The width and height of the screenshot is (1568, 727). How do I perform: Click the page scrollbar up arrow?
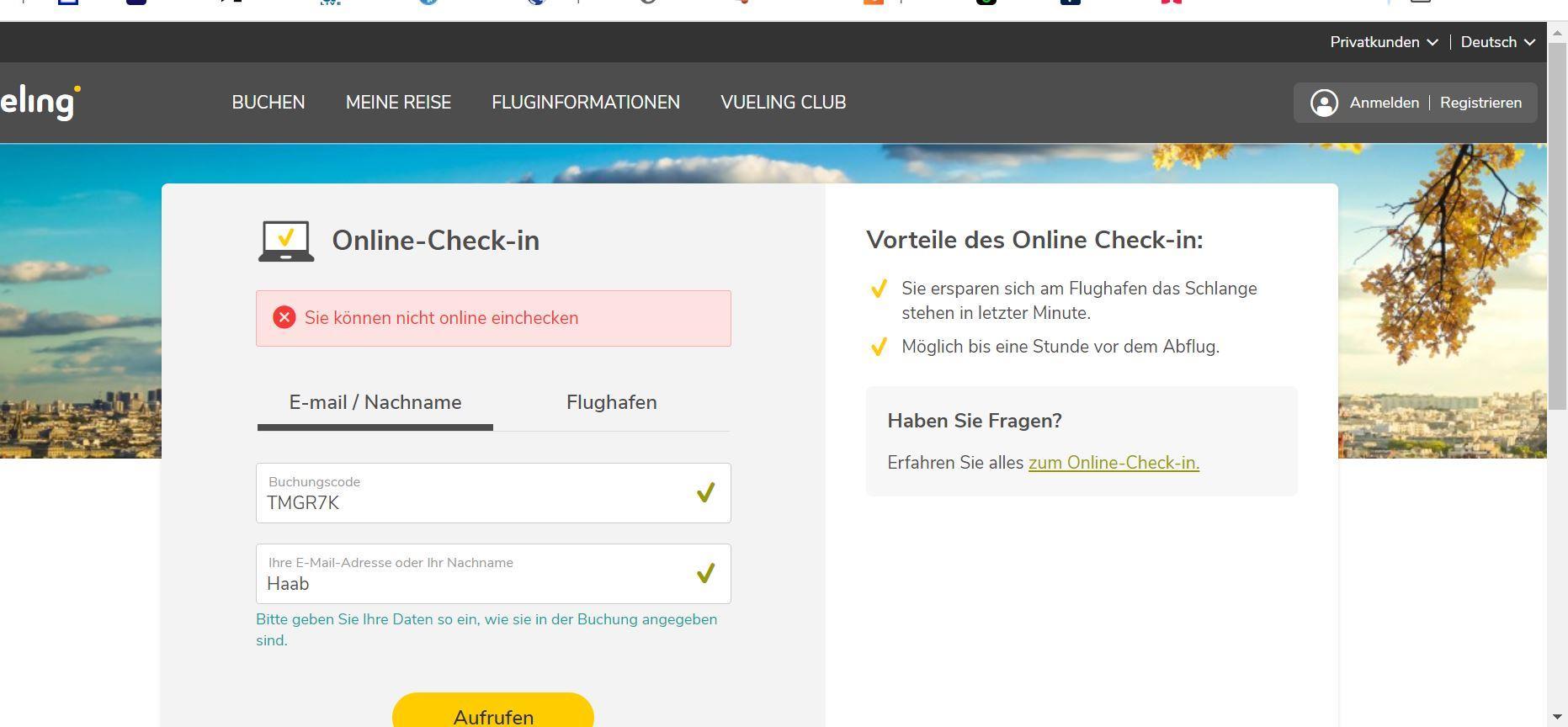click(1557, 33)
